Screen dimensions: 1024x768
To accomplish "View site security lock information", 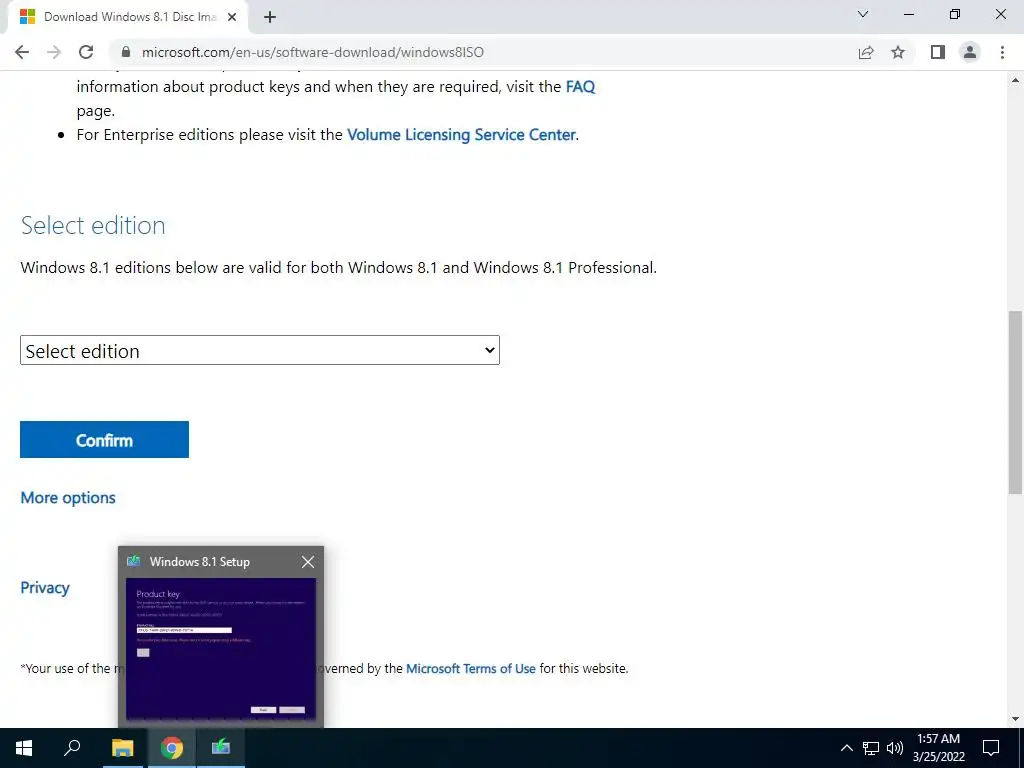I will pos(126,52).
